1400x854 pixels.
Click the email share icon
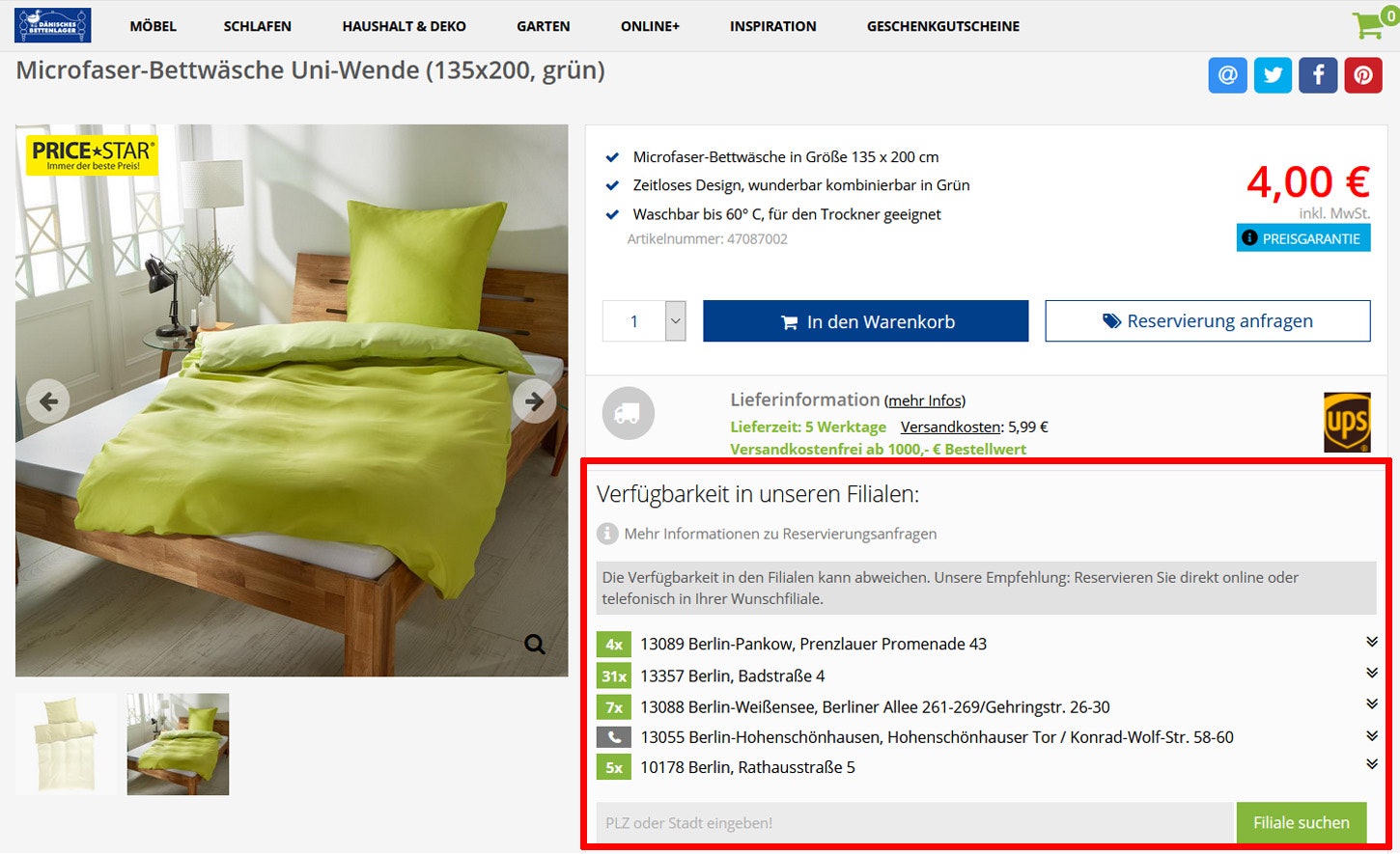1227,74
